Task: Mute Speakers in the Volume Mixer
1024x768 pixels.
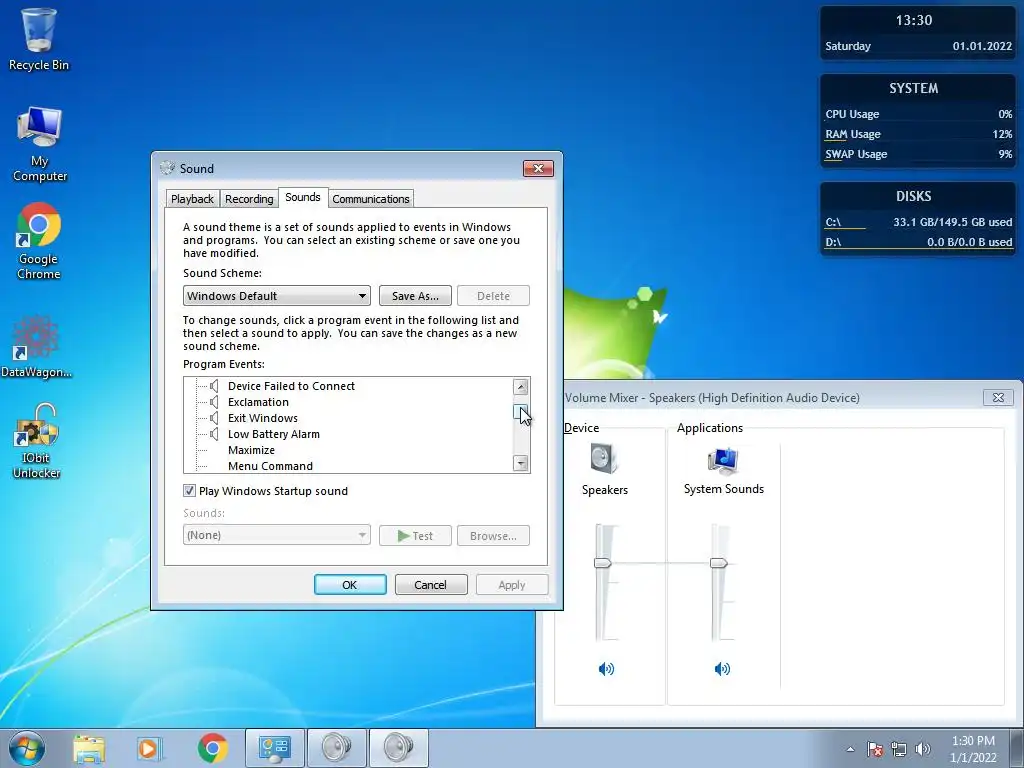Action: click(x=606, y=669)
